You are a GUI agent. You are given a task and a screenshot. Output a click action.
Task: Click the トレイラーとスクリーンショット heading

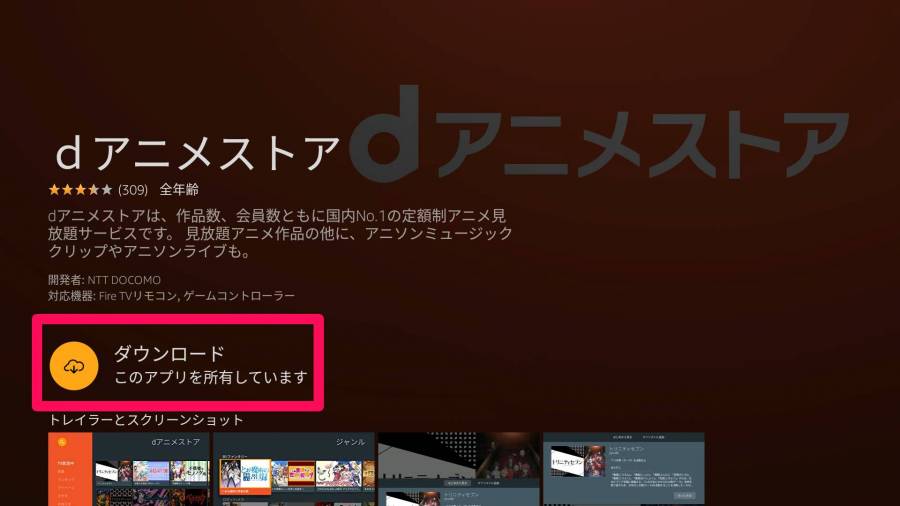tap(146, 420)
